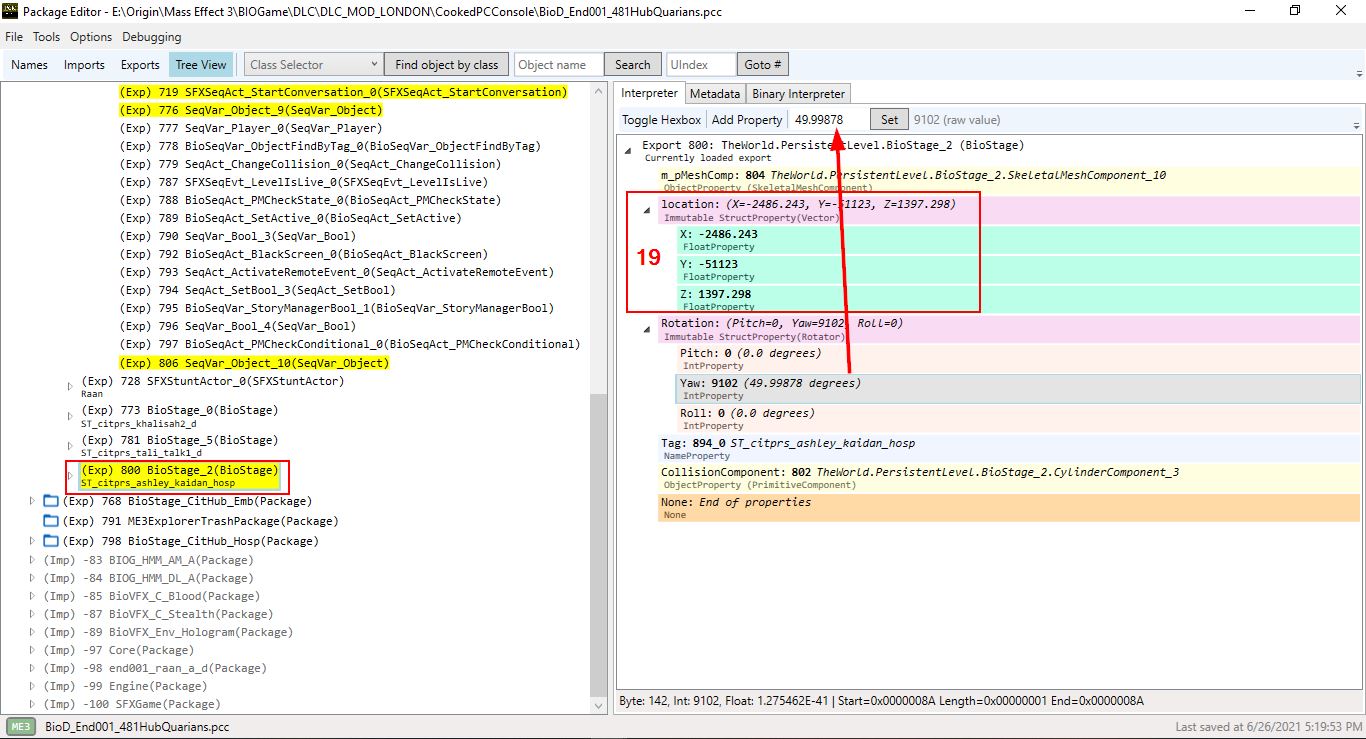Expand BioStage_2 tree node
1366x739 pixels.
tap(70, 475)
